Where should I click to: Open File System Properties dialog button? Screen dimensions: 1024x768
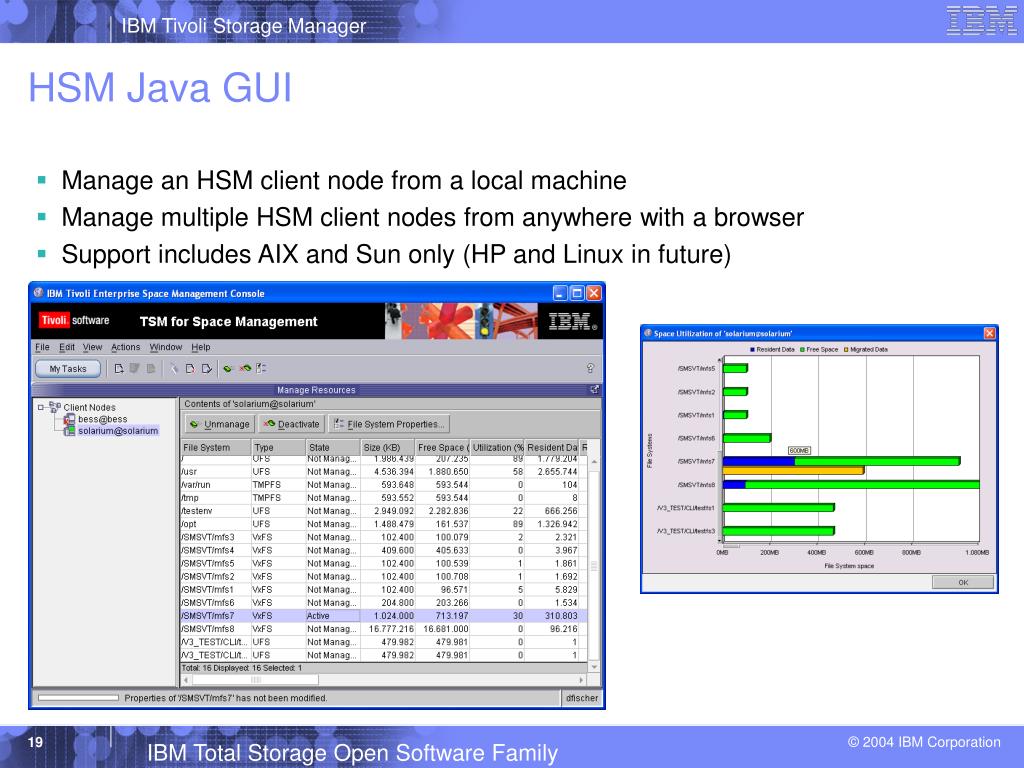(x=389, y=424)
